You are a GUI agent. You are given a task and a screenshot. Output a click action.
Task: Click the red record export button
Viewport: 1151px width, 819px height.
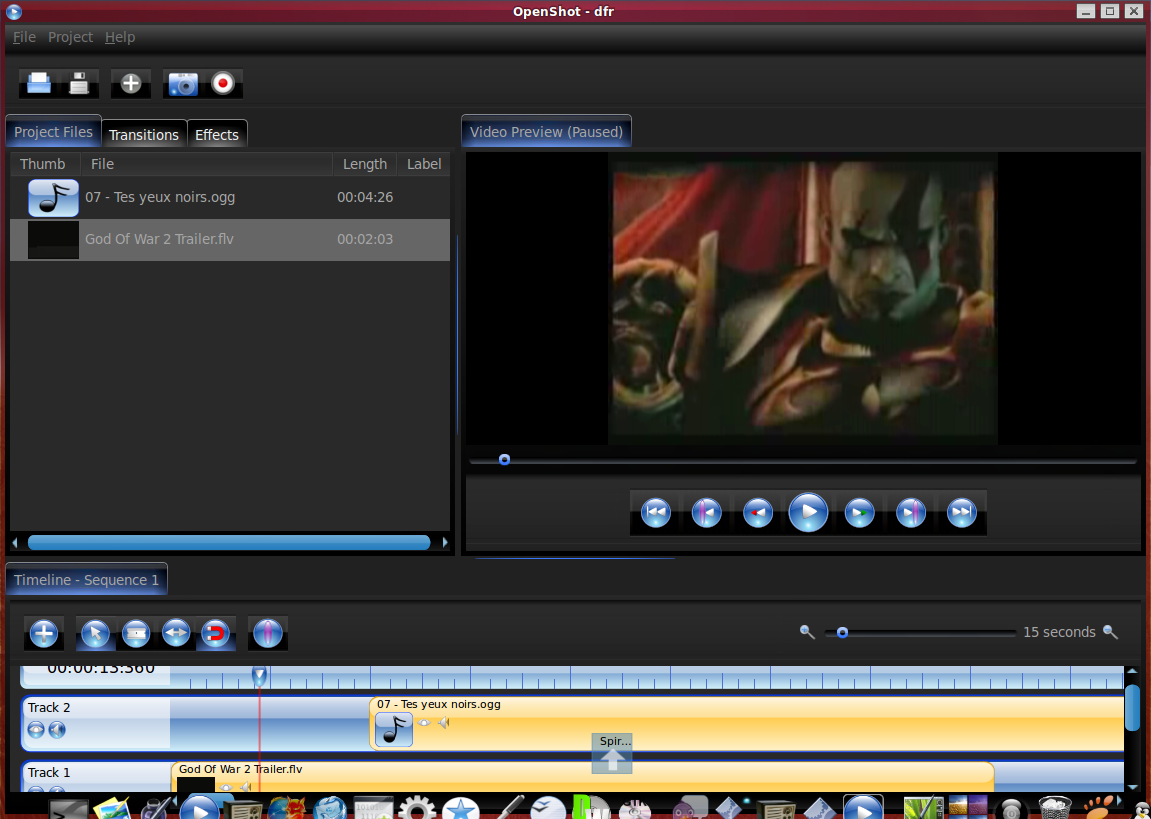click(223, 84)
